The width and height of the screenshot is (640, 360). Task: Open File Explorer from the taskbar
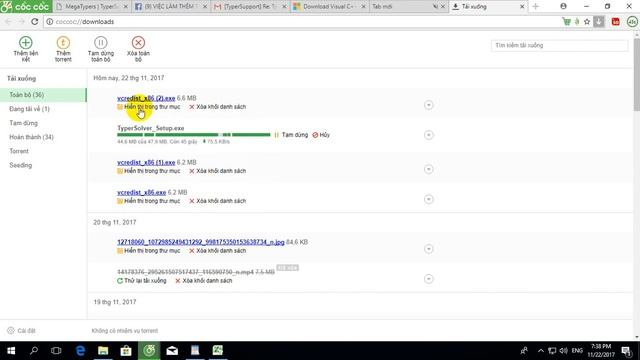(x=103, y=351)
